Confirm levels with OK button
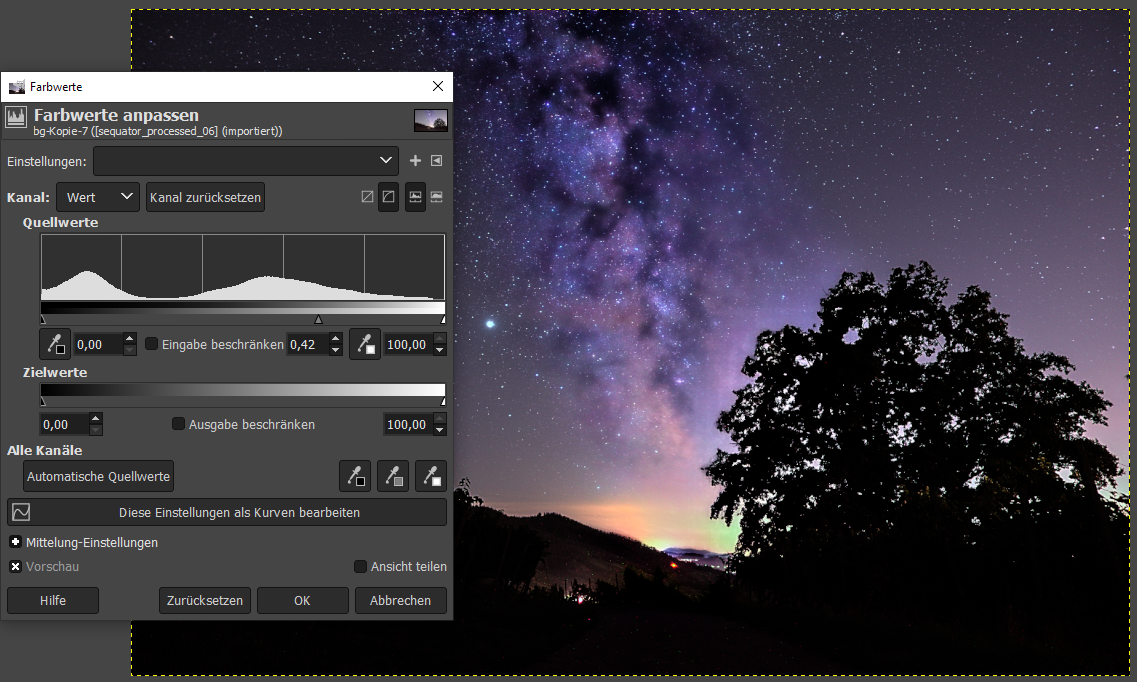Screen dimensions: 1137x682 point(302,600)
